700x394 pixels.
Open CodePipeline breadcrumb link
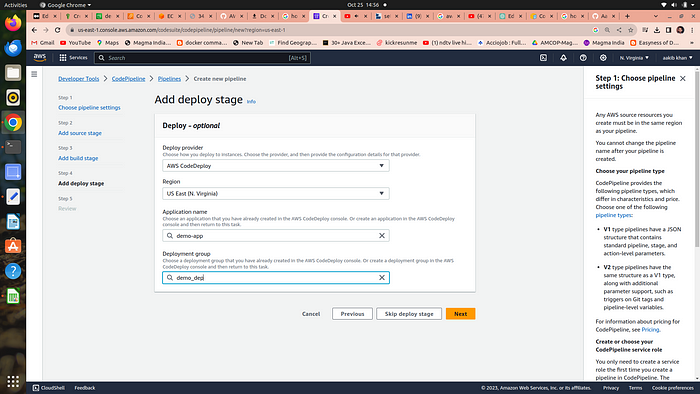coord(129,79)
